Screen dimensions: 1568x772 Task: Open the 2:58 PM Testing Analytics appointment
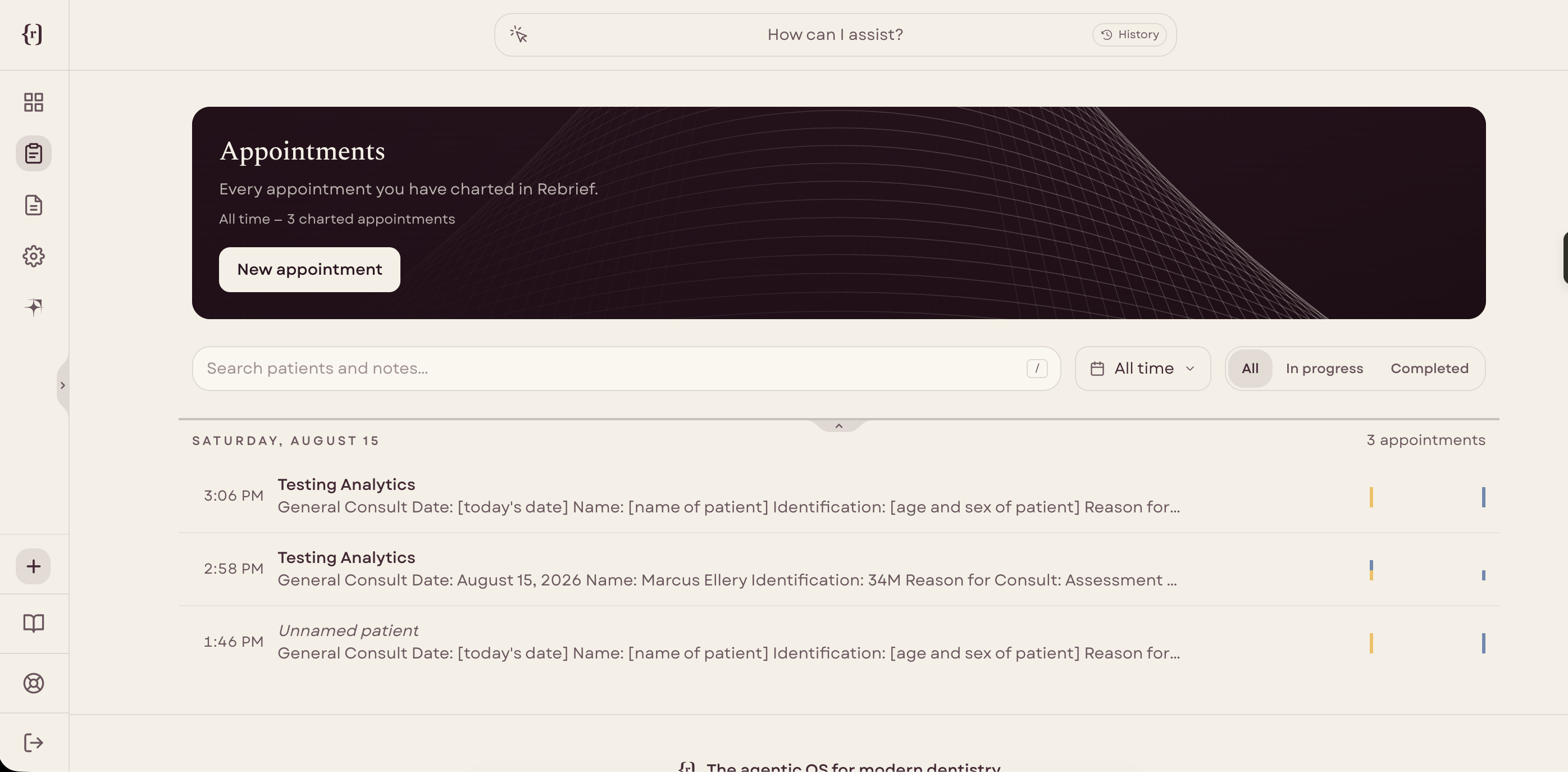pos(839,569)
